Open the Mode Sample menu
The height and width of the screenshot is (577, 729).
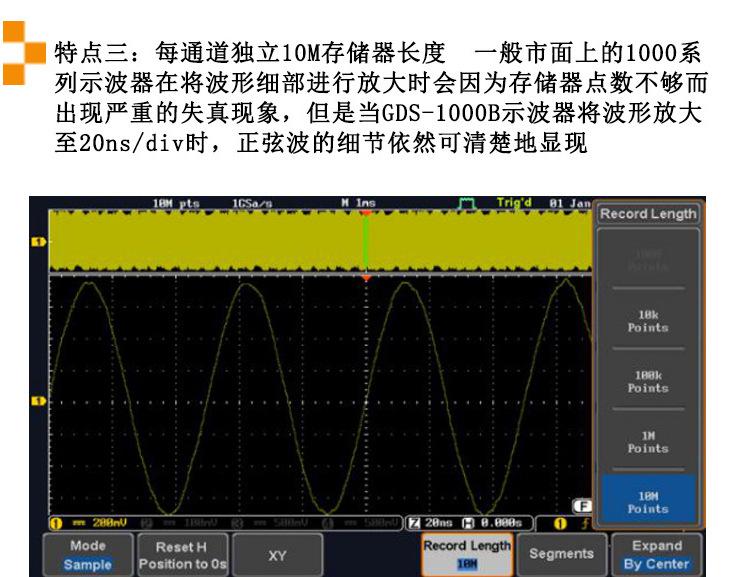88,555
